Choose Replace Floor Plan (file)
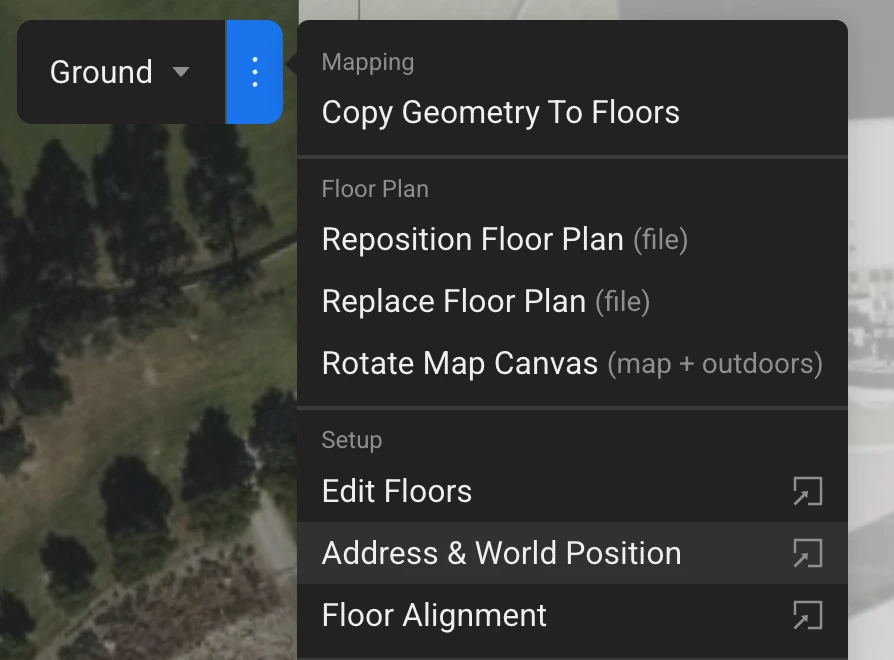Image resolution: width=894 pixels, height=660 pixels. click(x=572, y=301)
